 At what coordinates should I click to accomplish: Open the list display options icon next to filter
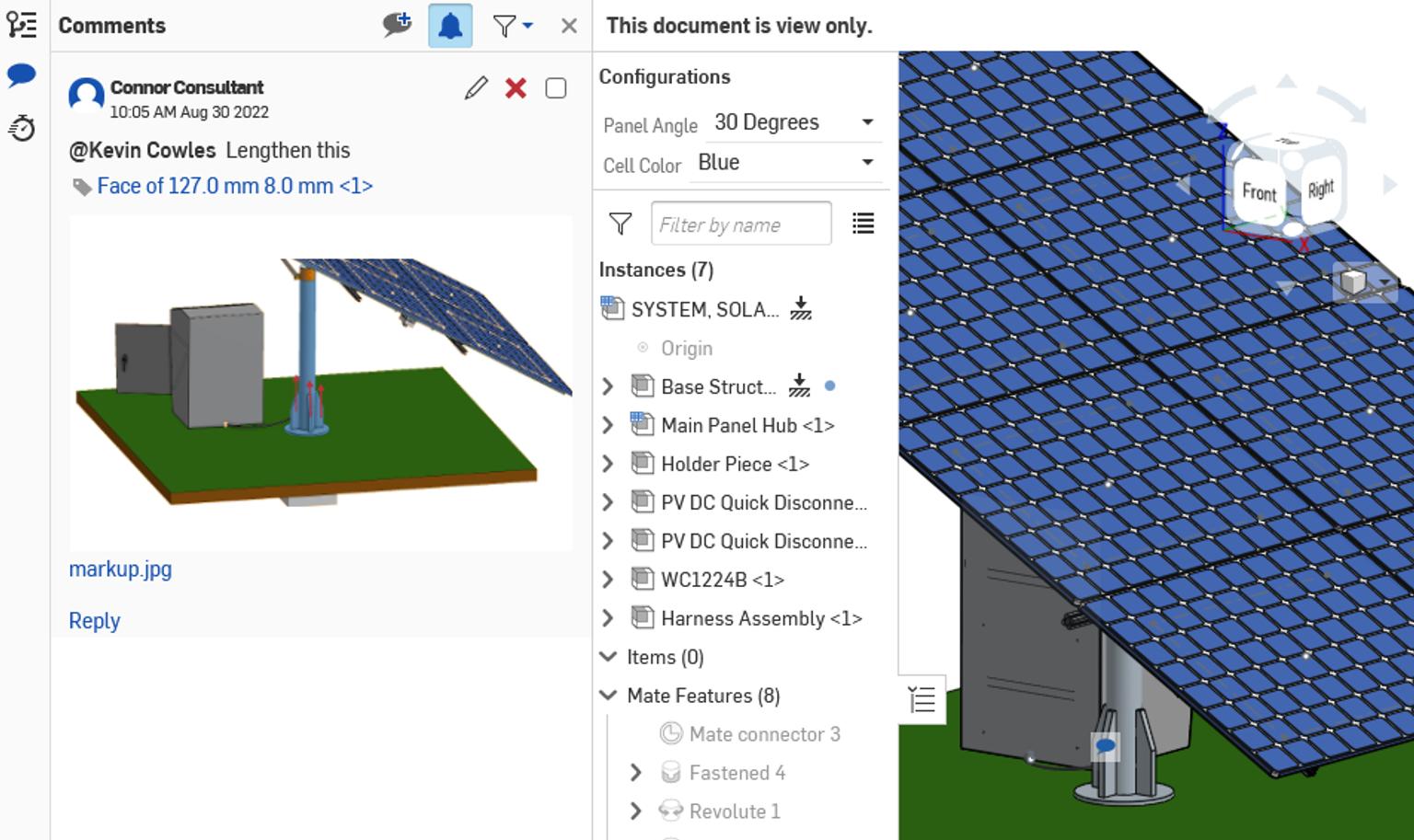pos(863,223)
